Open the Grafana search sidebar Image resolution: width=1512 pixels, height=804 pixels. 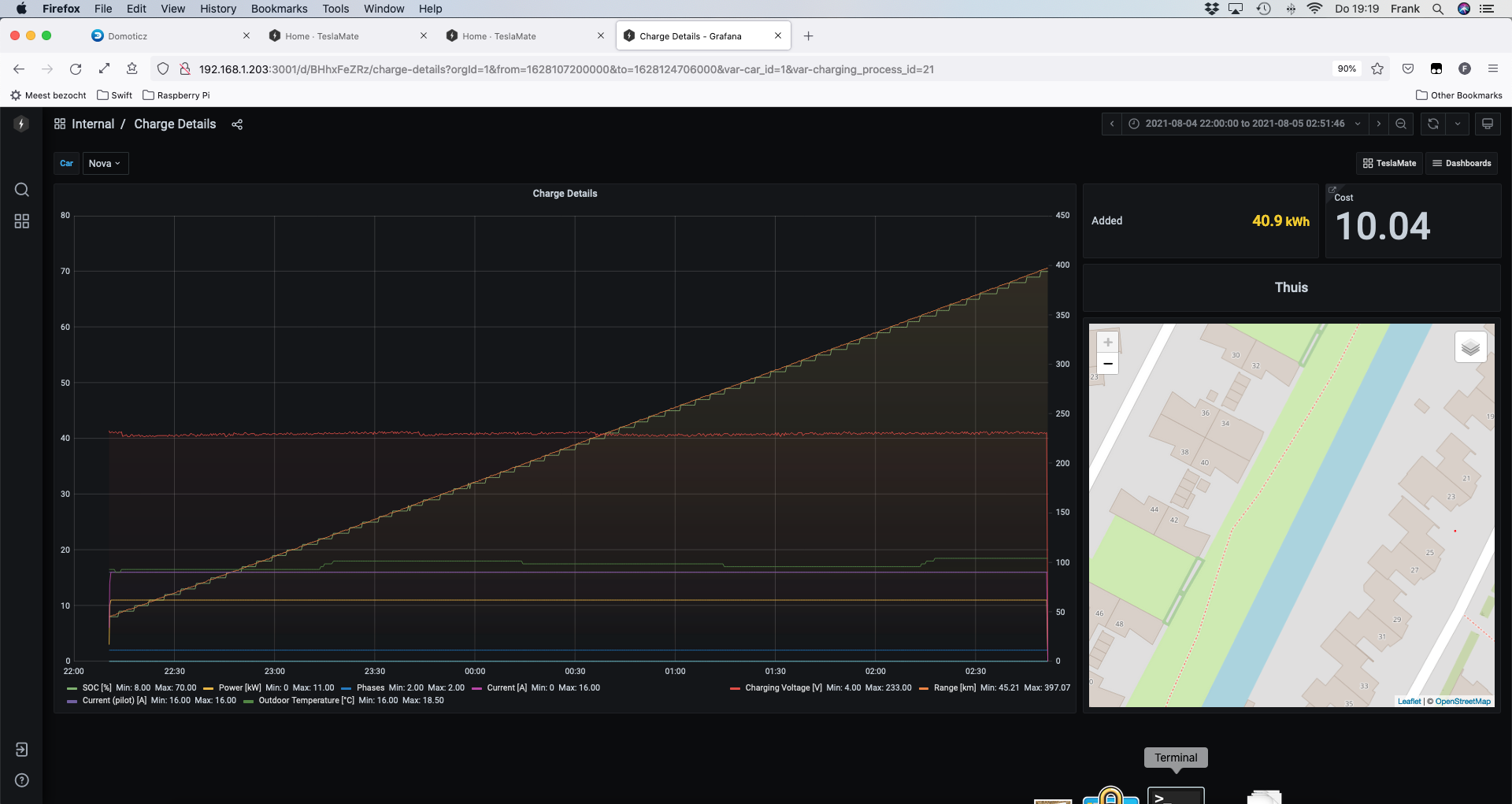click(x=21, y=190)
